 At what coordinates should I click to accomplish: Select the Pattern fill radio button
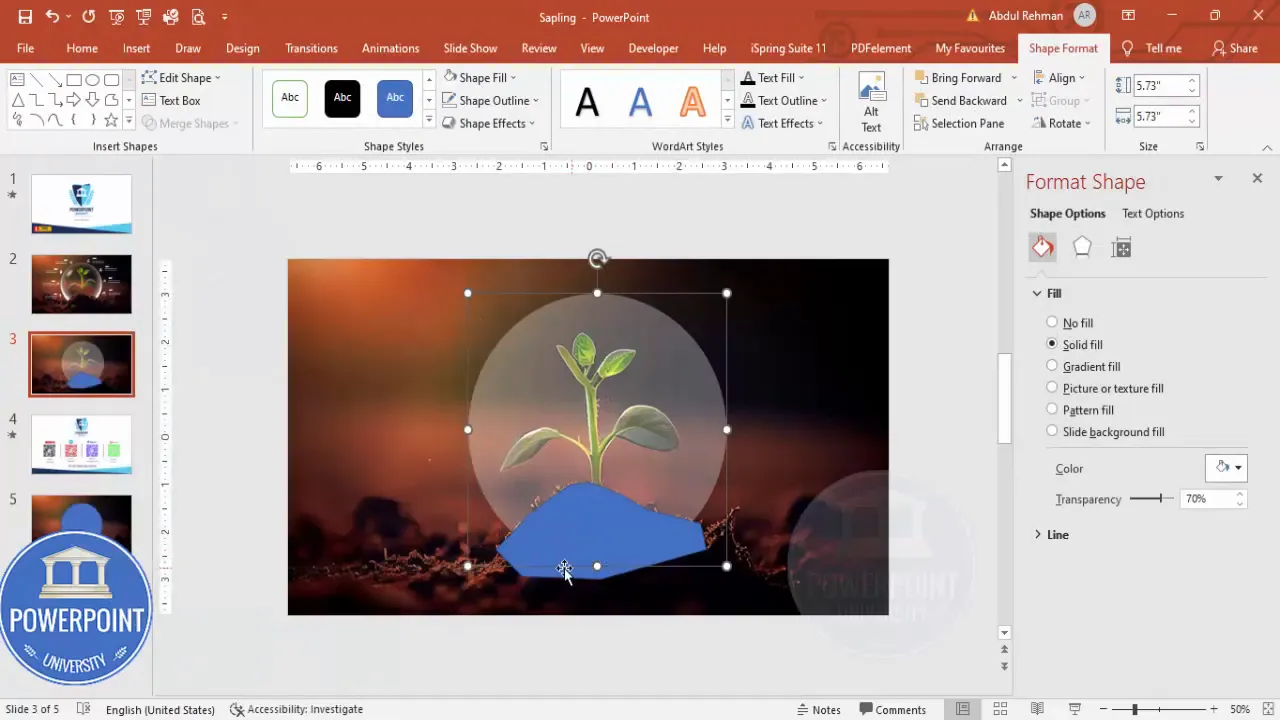tap(1052, 409)
